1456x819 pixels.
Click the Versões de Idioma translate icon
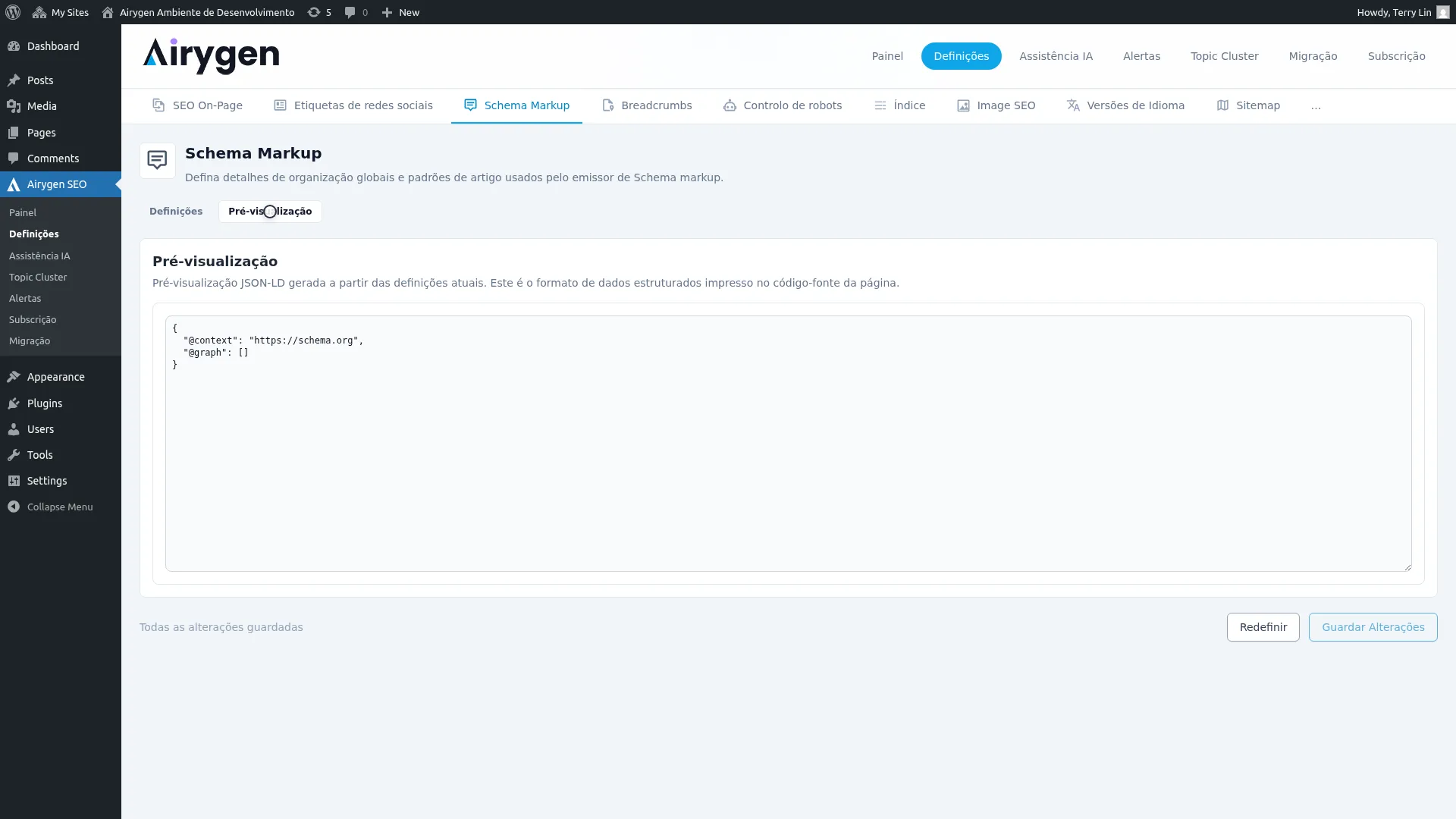point(1073,105)
